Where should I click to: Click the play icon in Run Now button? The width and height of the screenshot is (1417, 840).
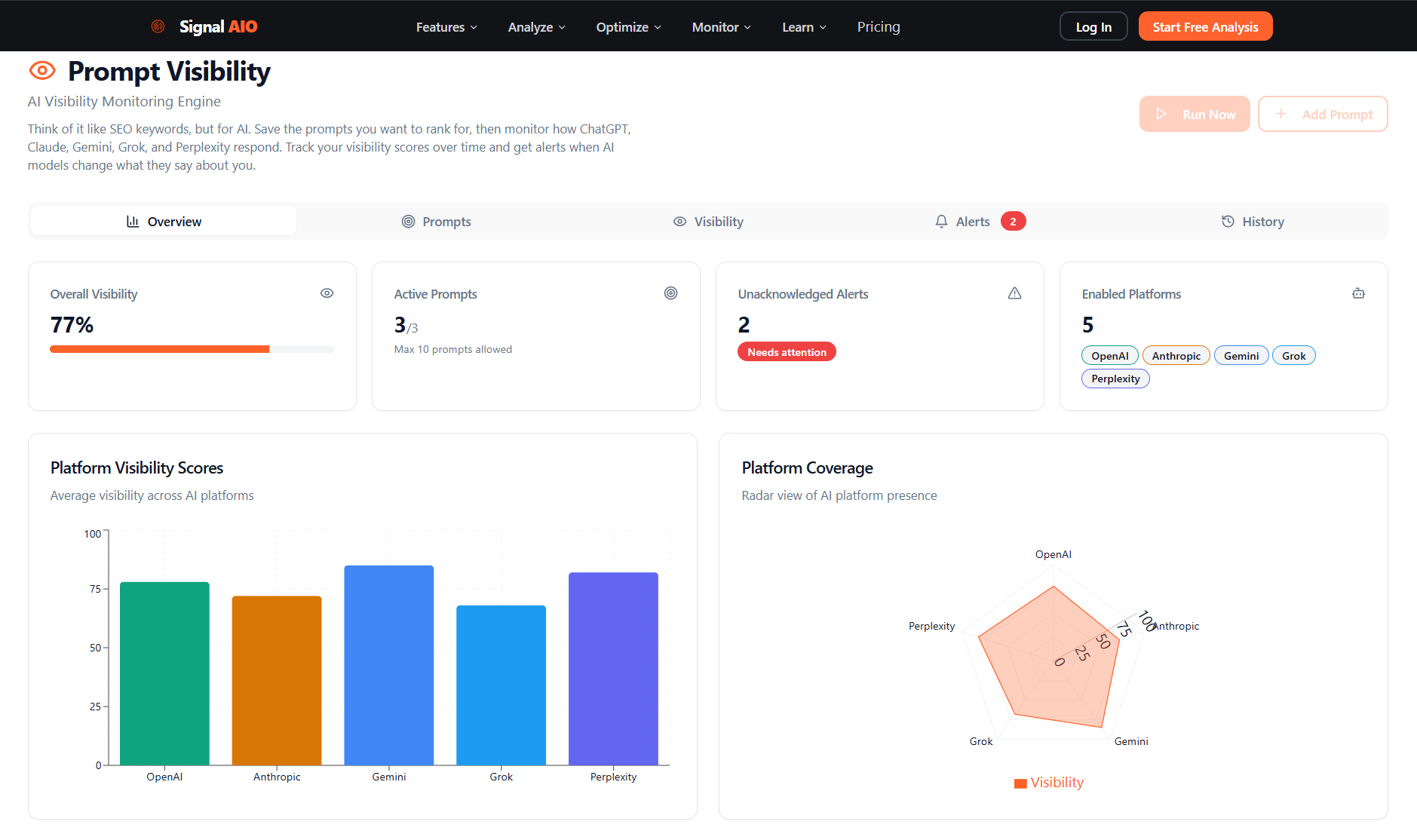click(1161, 114)
